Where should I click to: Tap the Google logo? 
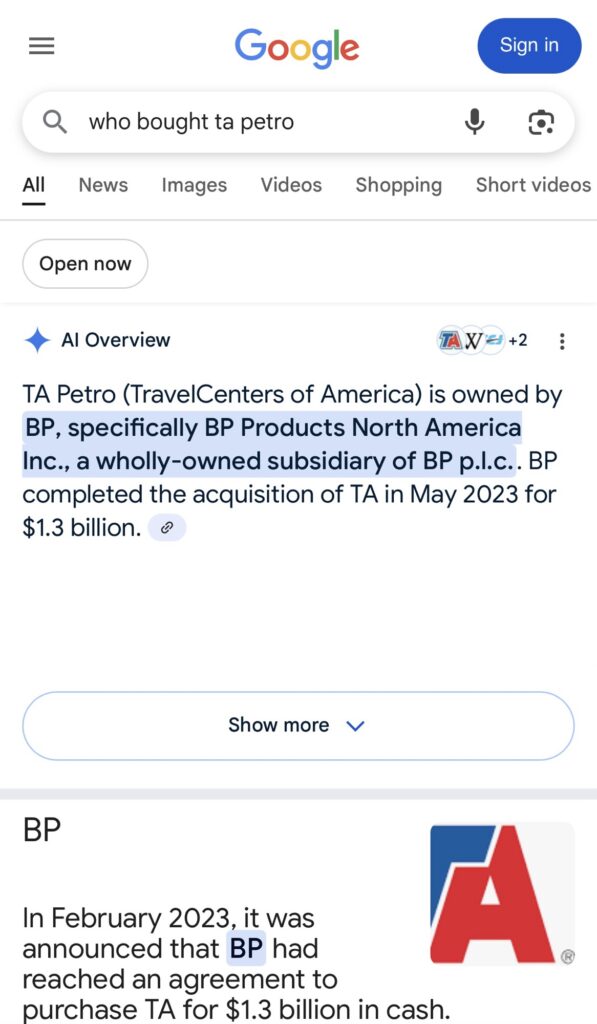(297, 48)
